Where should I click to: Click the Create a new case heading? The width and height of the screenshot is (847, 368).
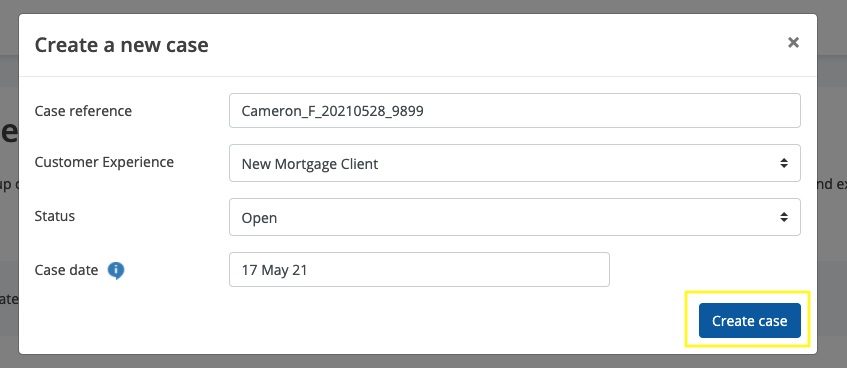tap(122, 45)
